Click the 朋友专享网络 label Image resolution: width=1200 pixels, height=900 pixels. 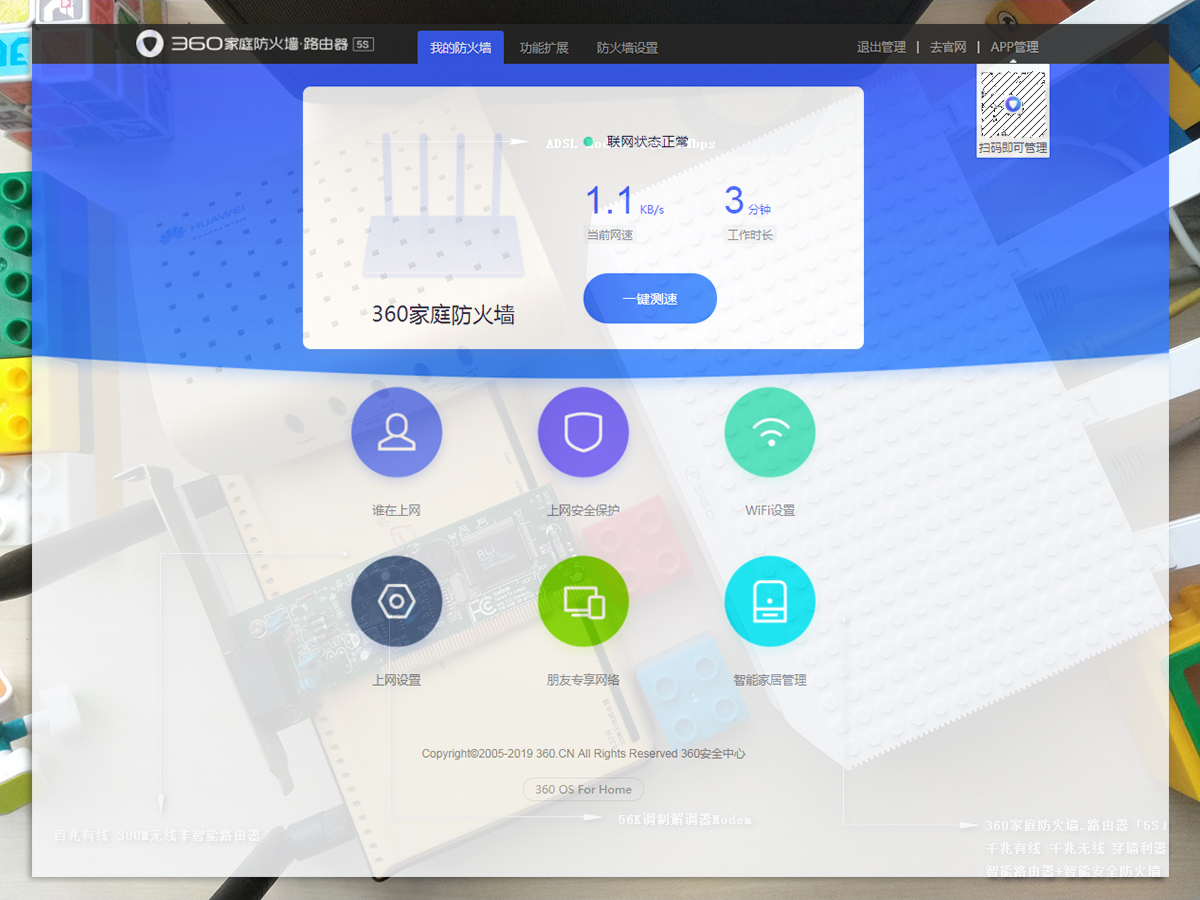[x=583, y=680]
